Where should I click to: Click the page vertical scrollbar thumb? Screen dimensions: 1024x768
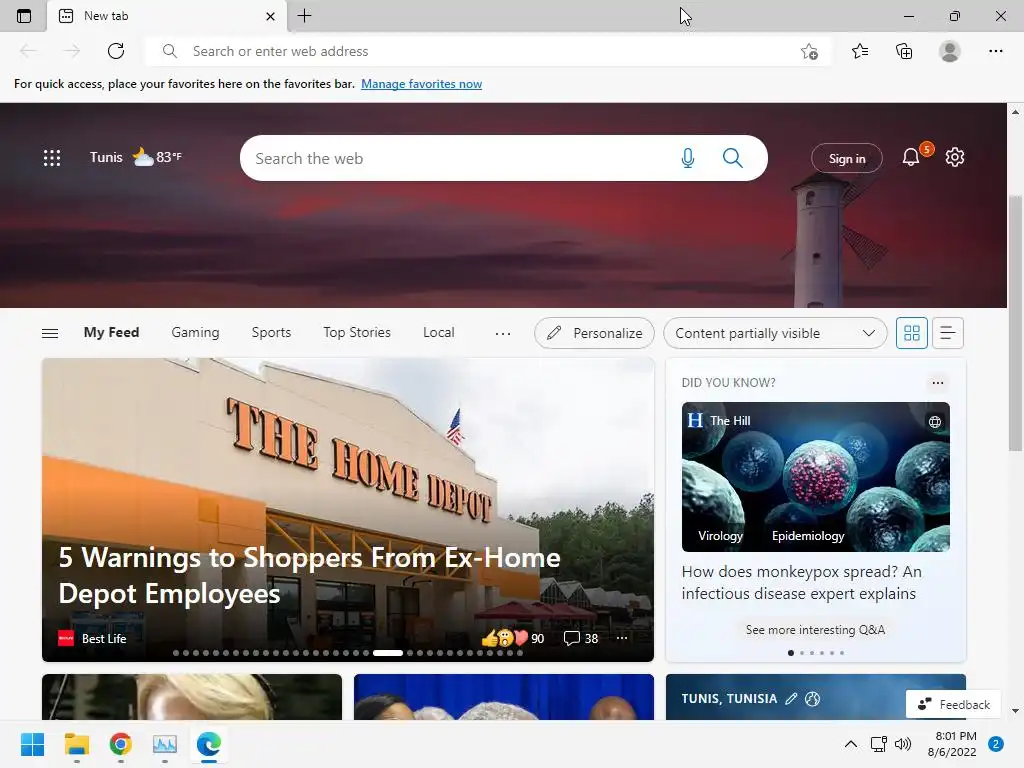tap(1015, 323)
